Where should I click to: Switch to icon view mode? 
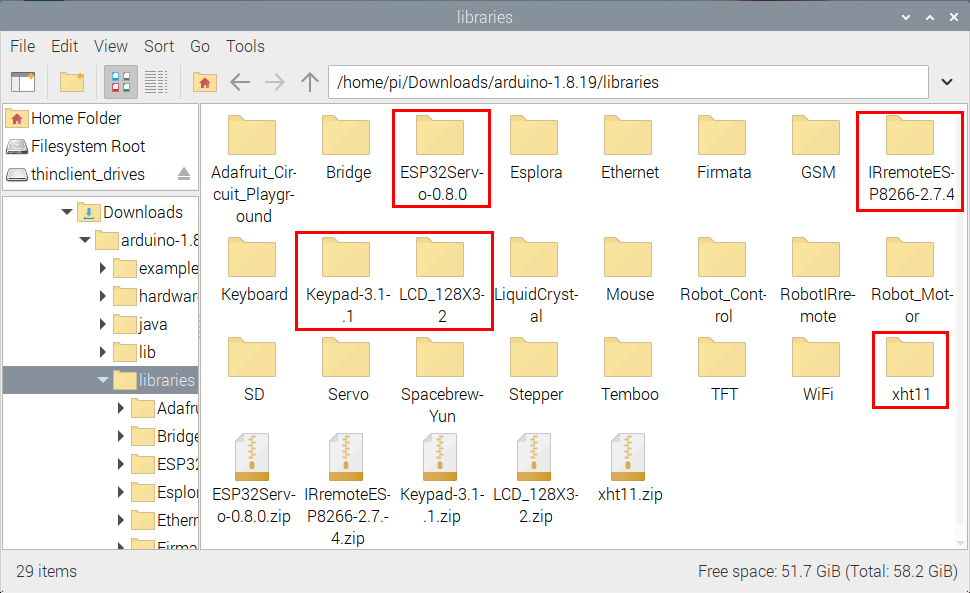(x=121, y=81)
